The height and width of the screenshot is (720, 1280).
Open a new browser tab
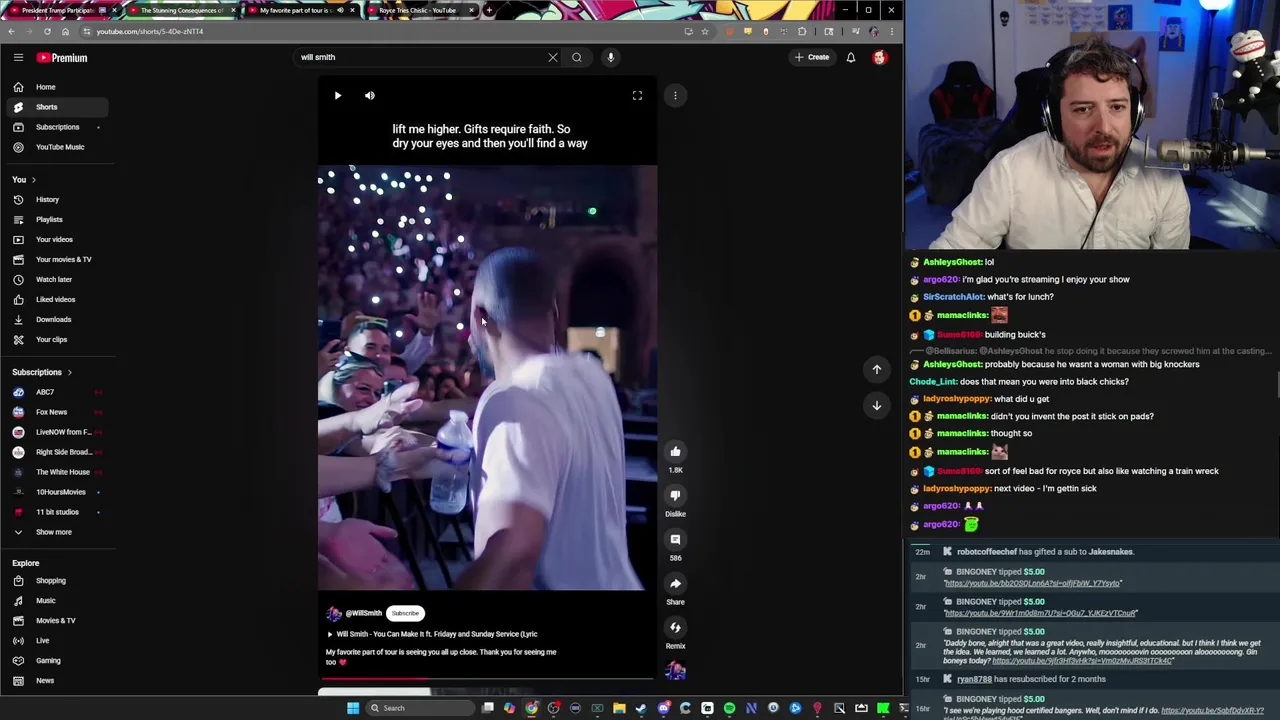tap(488, 10)
